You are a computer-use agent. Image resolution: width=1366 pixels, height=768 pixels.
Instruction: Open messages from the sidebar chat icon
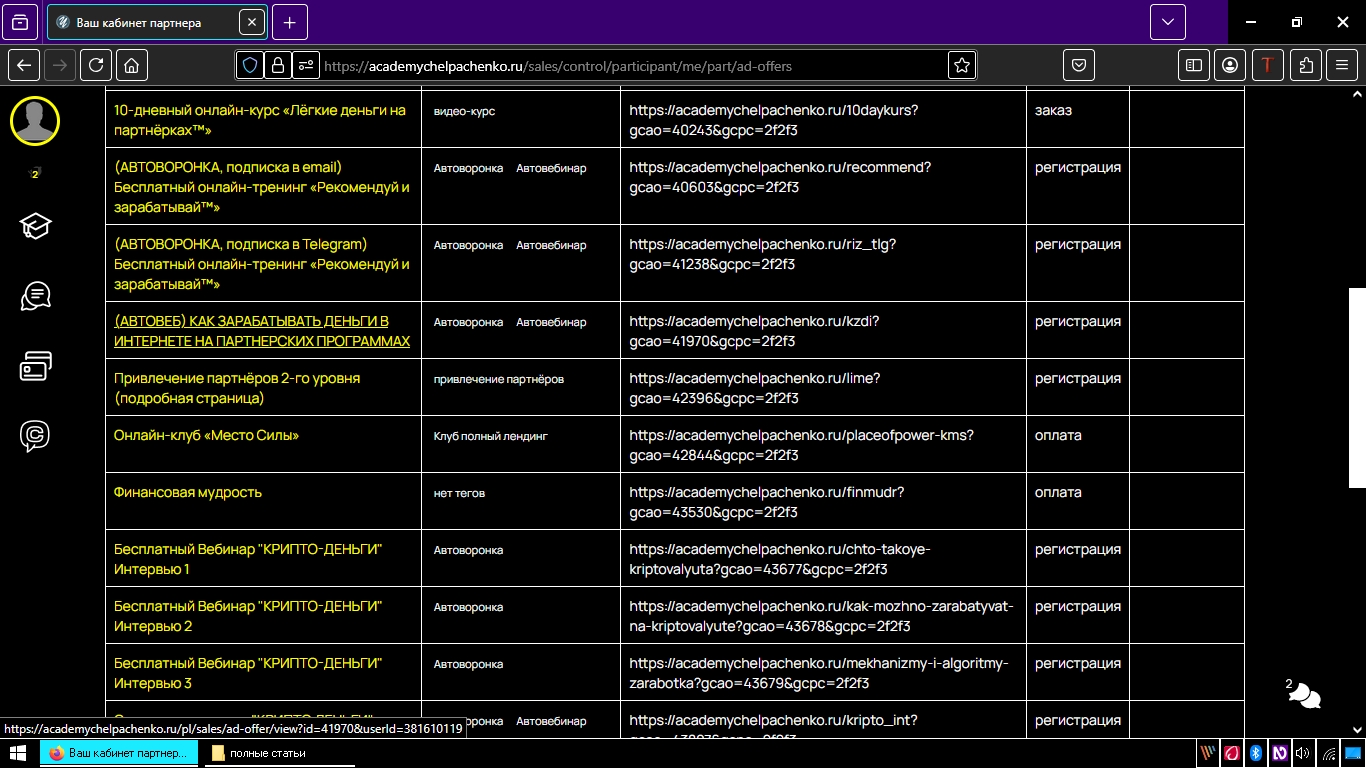pyautogui.click(x=35, y=296)
